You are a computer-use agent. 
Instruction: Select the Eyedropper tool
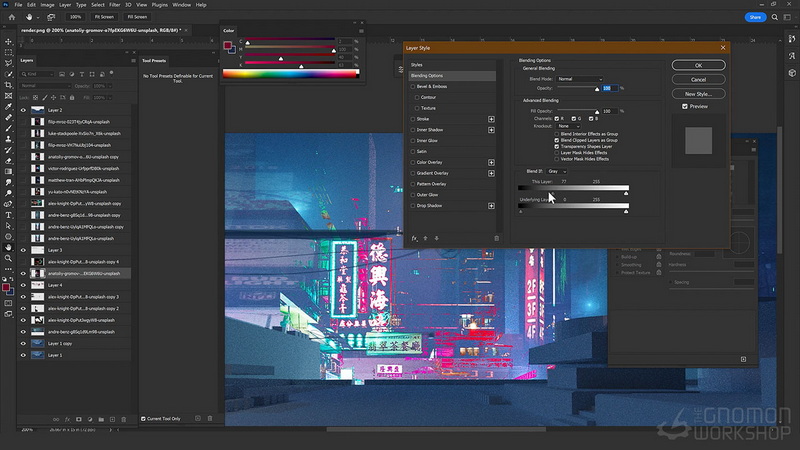[8, 107]
